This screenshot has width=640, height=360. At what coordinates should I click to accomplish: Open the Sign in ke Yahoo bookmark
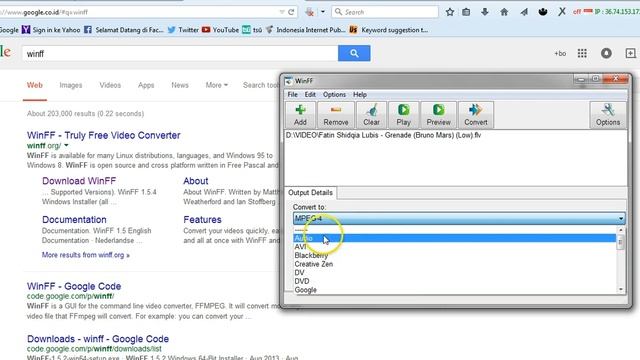pos(51,30)
